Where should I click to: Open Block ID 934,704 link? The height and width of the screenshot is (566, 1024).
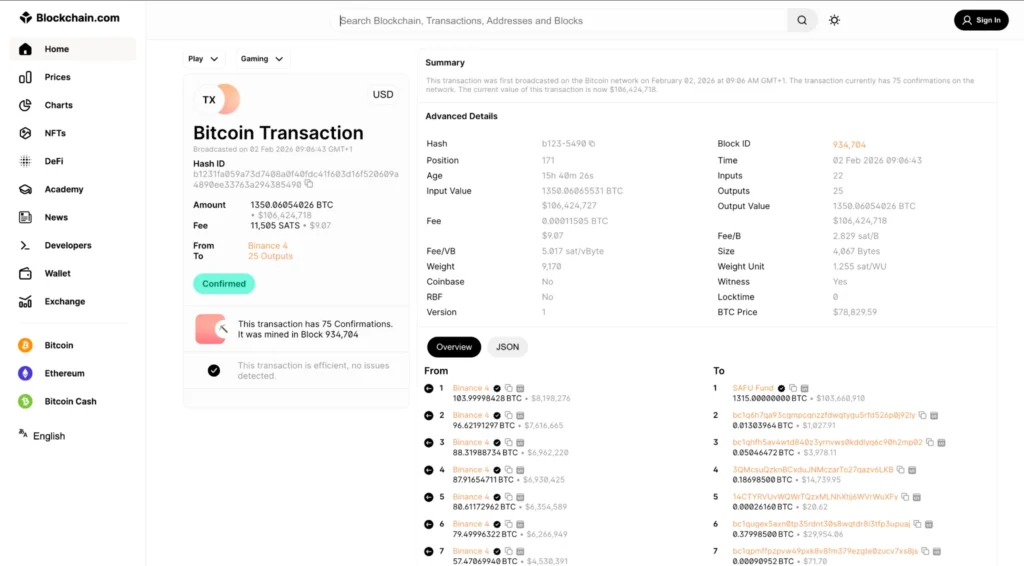pyautogui.click(x=849, y=144)
